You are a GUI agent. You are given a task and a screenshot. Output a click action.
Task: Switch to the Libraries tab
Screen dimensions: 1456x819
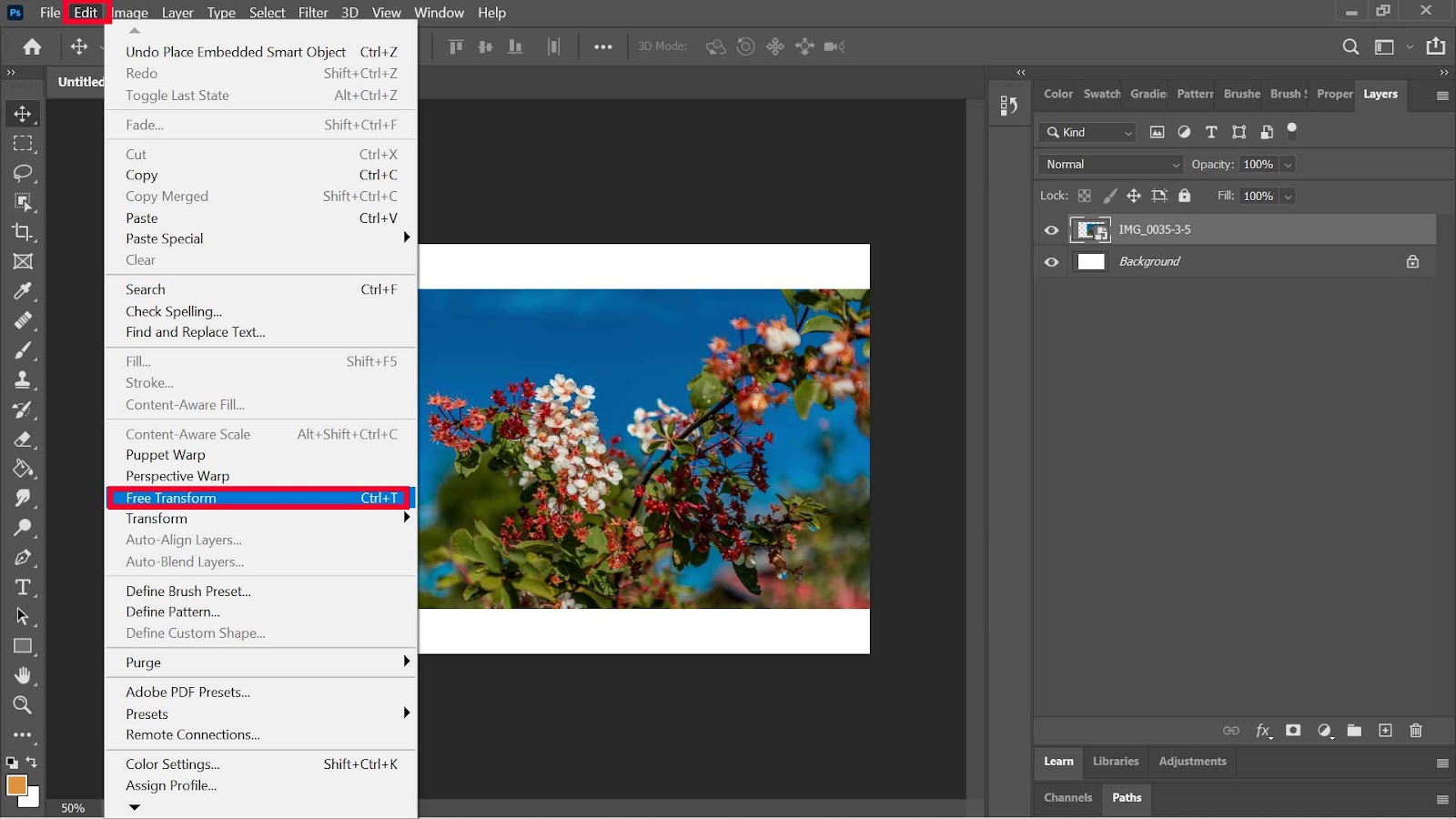click(x=1116, y=762)
